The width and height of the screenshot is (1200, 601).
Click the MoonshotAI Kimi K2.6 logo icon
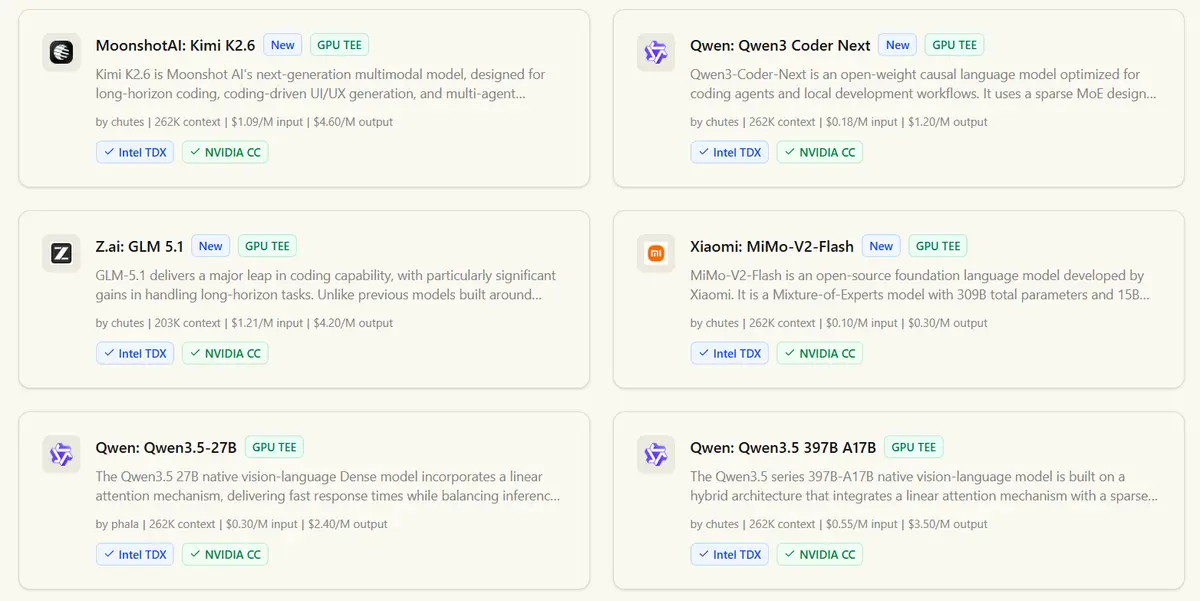pyautogui.click(x=61, y=52)
